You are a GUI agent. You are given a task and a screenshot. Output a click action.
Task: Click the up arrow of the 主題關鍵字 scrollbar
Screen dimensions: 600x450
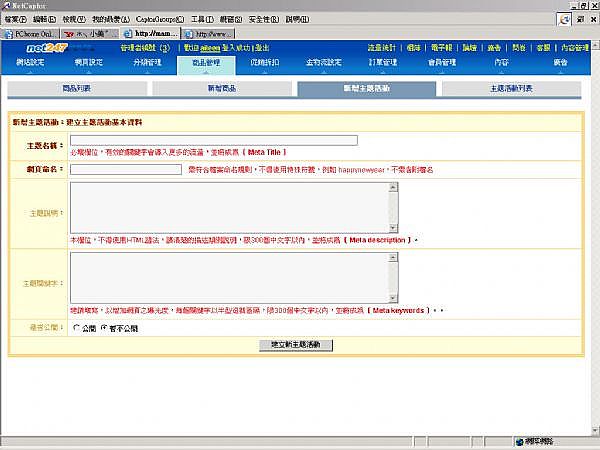[393, 258]
